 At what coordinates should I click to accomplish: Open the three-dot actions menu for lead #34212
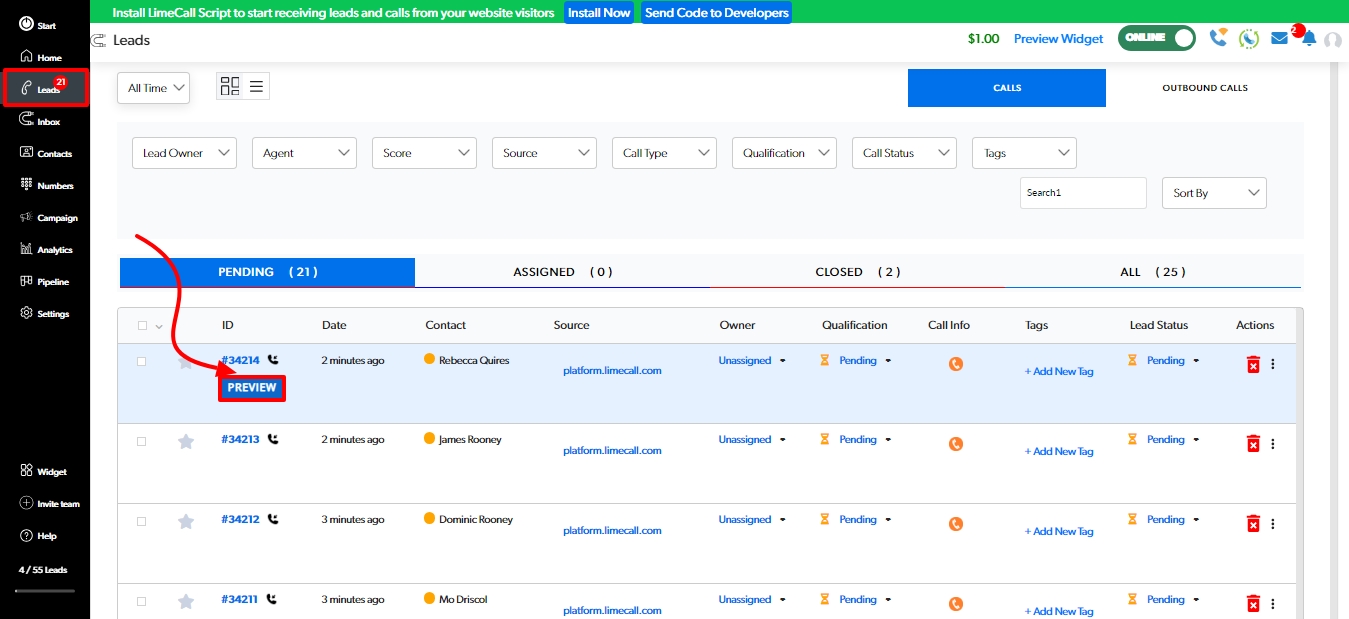tap(1273, 524)
